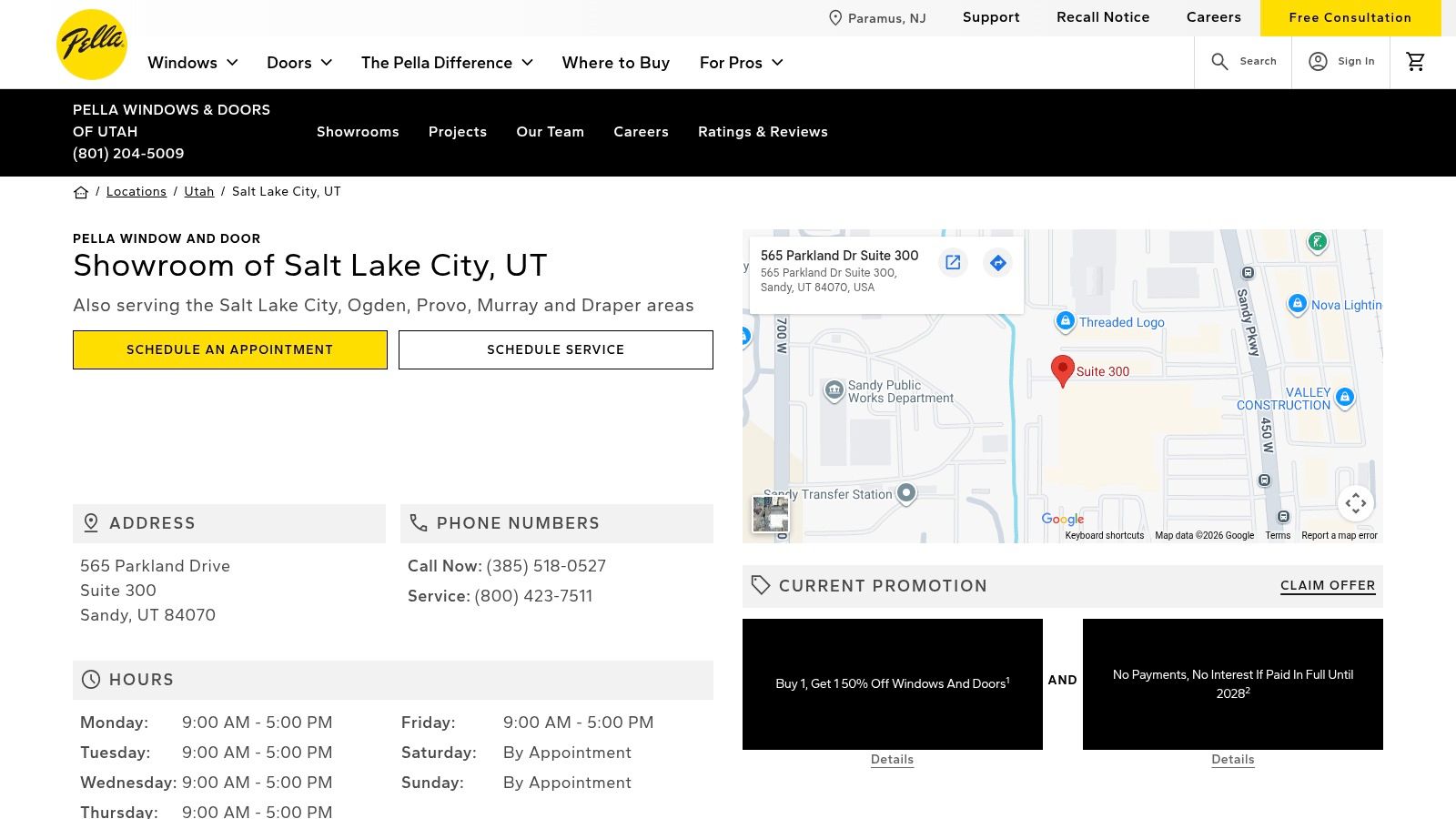The height and width of the screenshot is (819, 1456).
Task: Open the Where to Buy page
Action: 616,63
